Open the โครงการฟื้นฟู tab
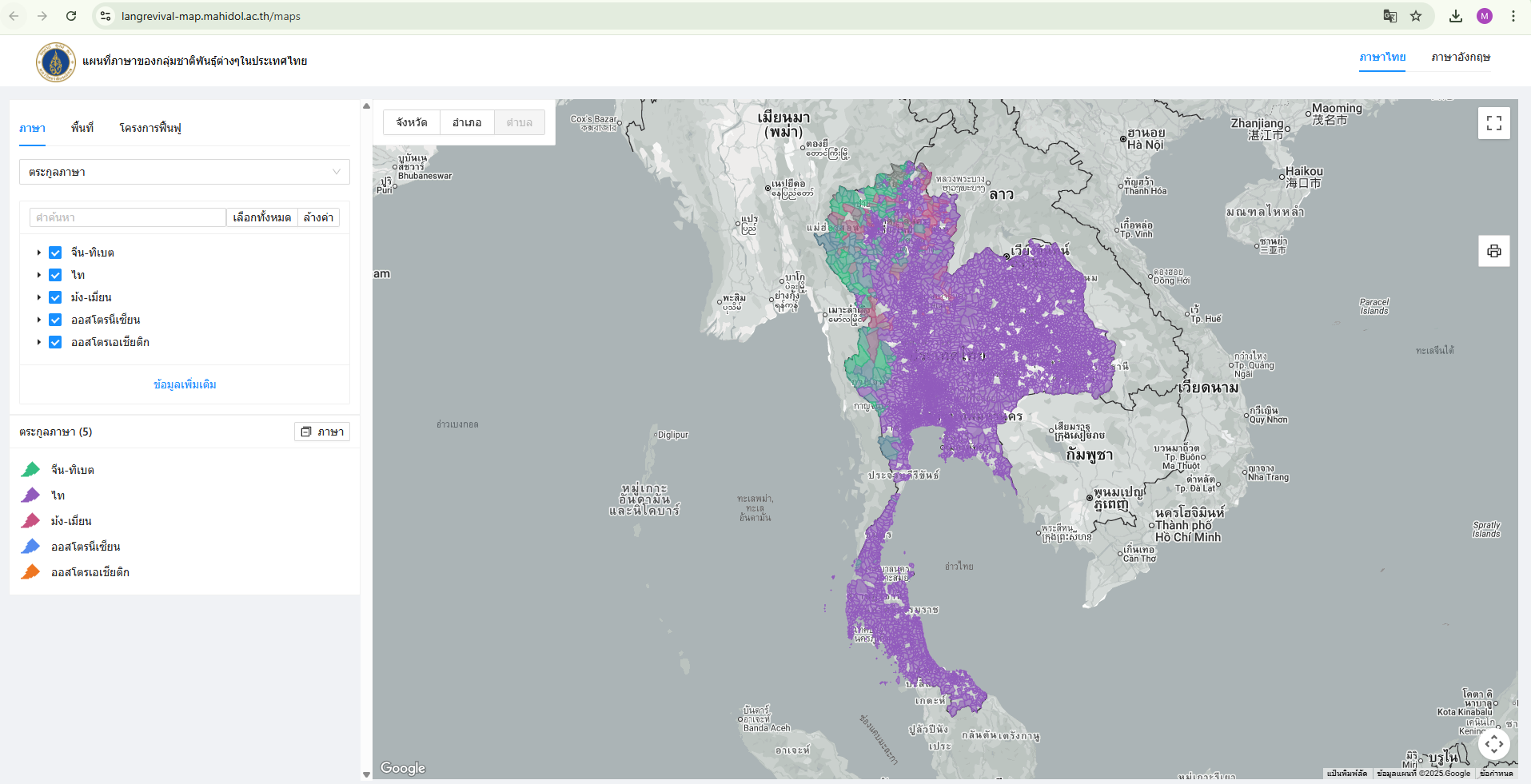Screen dimensions: 1531x784 (x=150, y=128)
